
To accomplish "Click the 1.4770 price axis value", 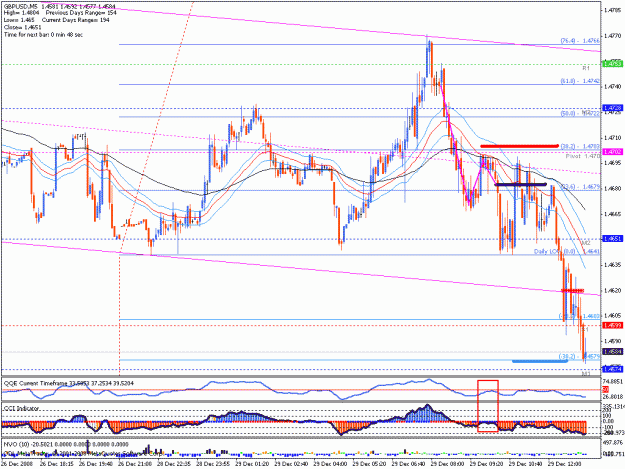I will (613, 36).
